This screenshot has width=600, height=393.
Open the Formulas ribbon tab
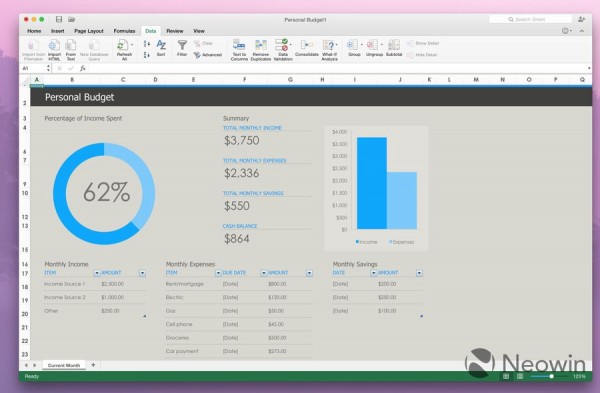pyautogui.click(x=124, y=31)
